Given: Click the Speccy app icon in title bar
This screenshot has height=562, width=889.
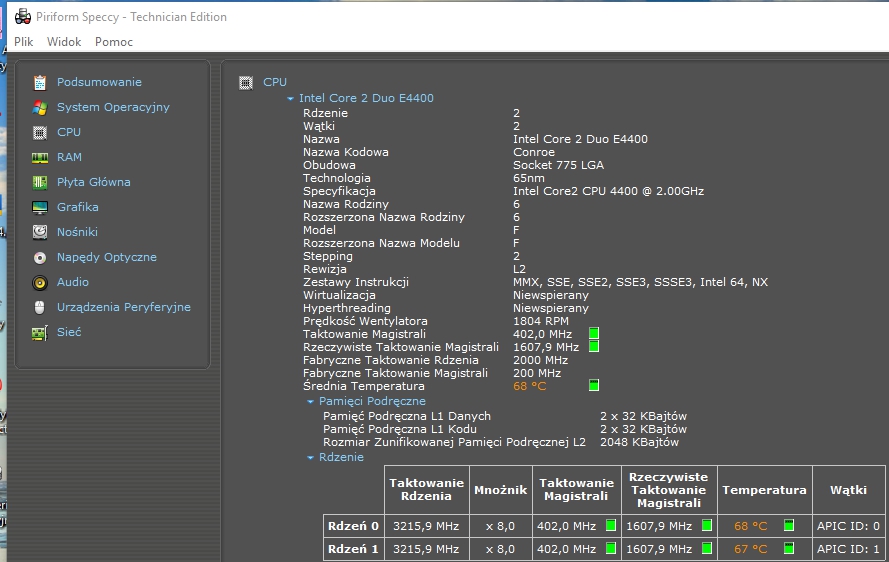Looking at the screenshot, I should (x=23, y=17).
